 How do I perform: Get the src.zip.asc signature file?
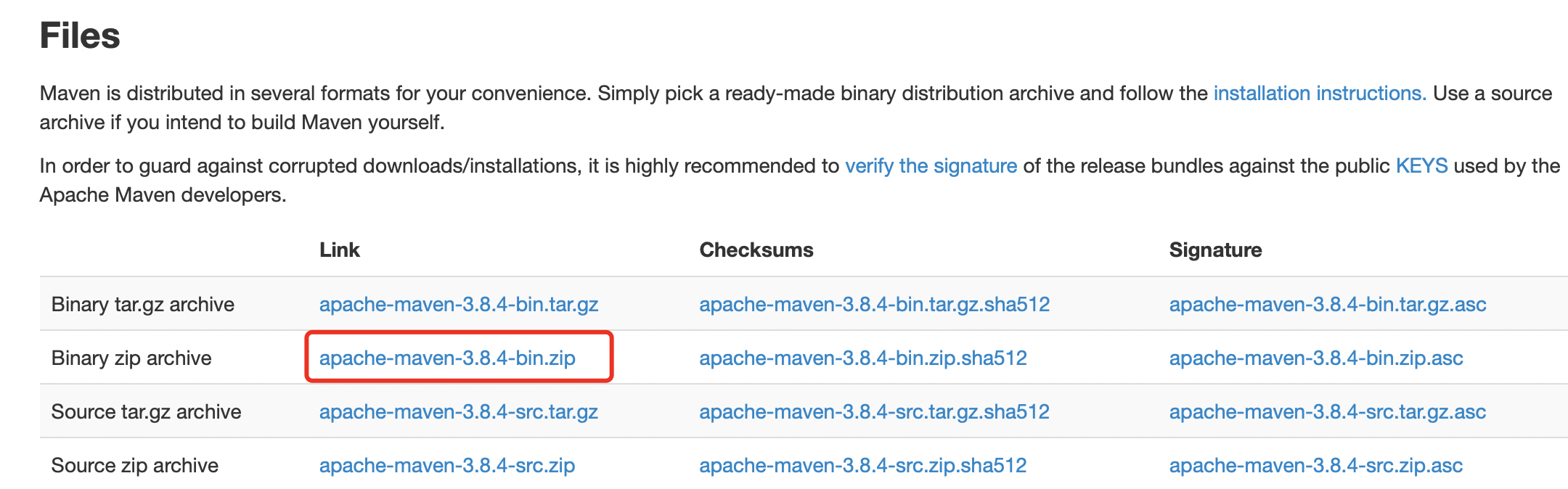point(1315,466)
